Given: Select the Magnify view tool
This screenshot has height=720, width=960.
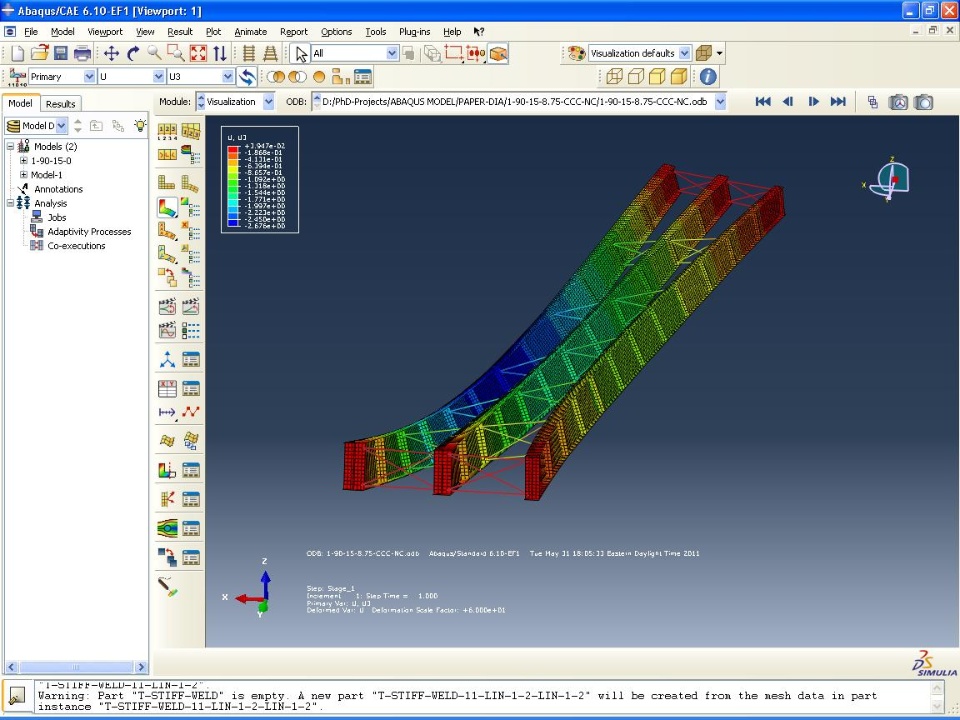Looking at the screenshot, I should pyautogui.click(x=154, y=53).
